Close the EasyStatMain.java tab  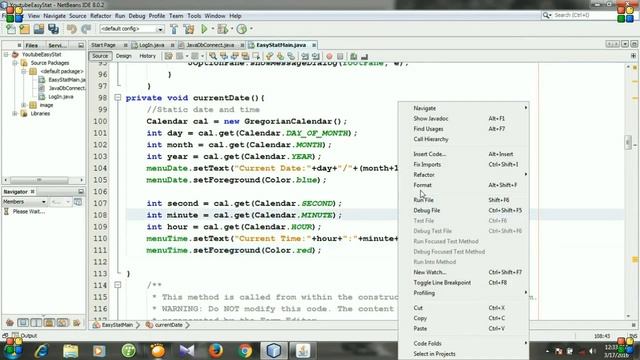coord(314,45)
